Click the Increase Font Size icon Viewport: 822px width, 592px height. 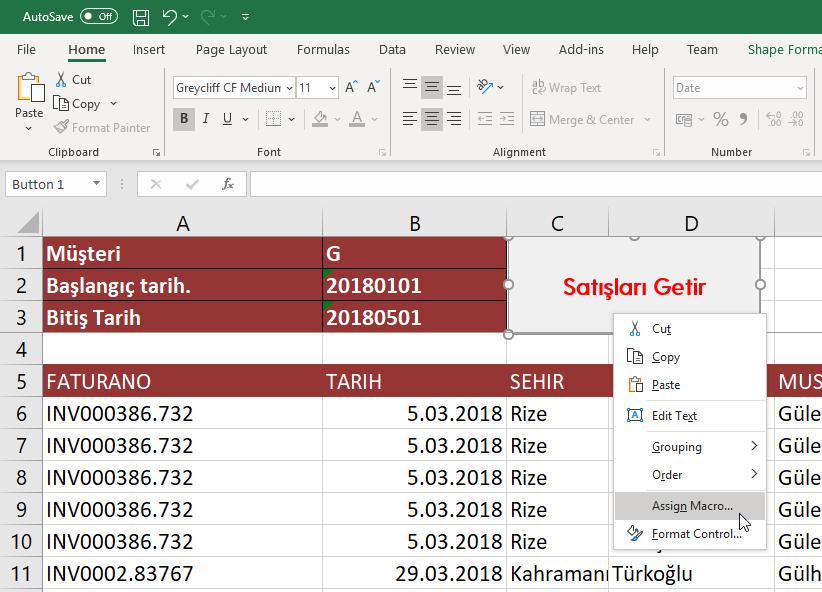point(352,88)
